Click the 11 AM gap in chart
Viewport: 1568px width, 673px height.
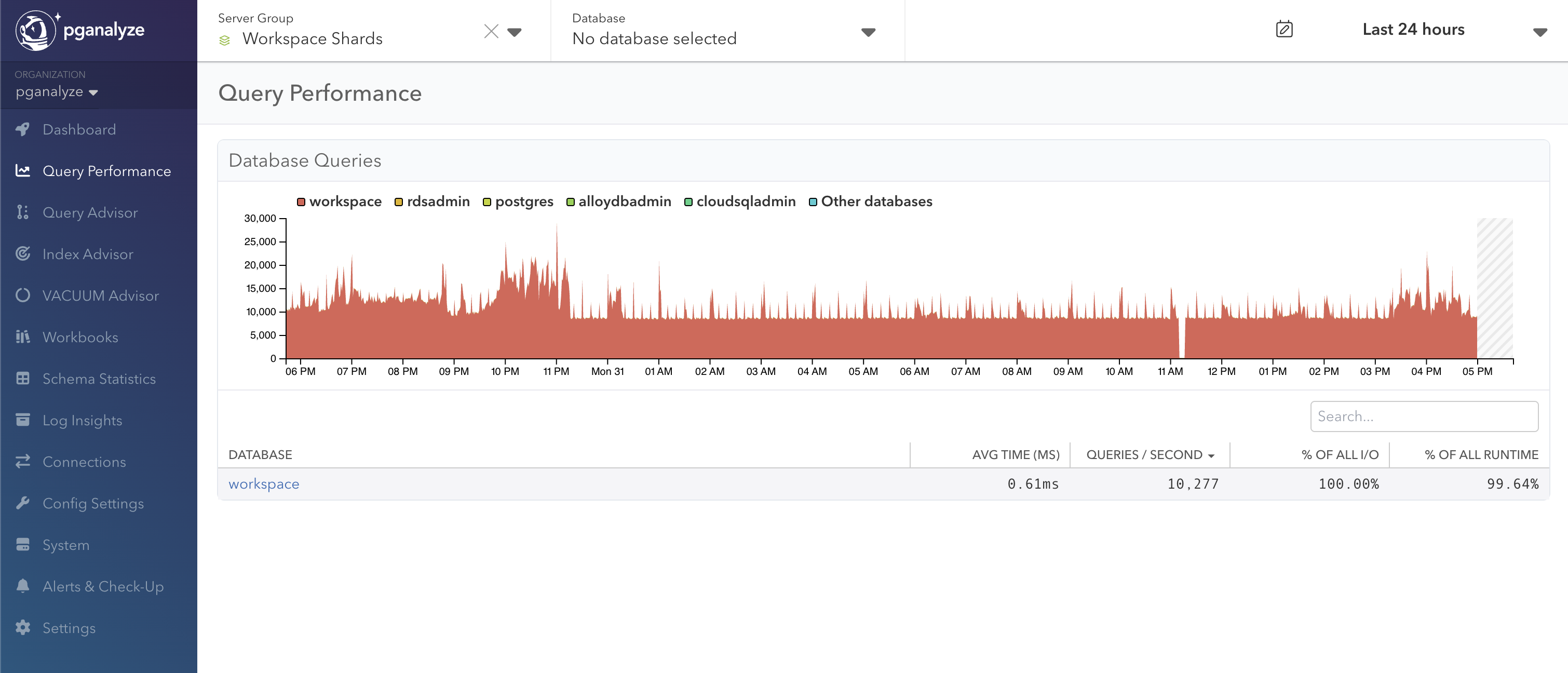[x=1182, y=338]
